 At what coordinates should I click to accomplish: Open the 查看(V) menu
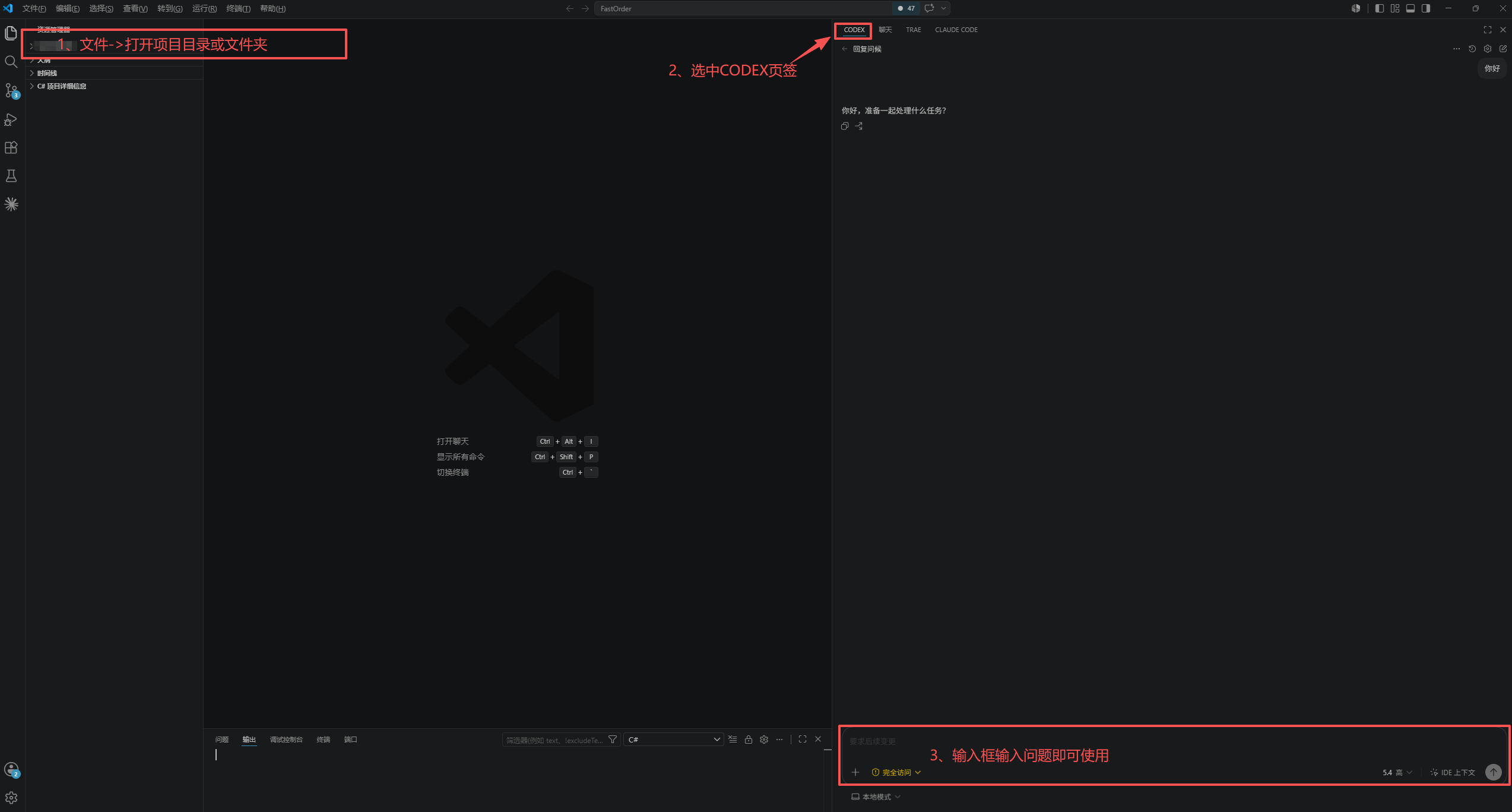[x=135, y=8]
